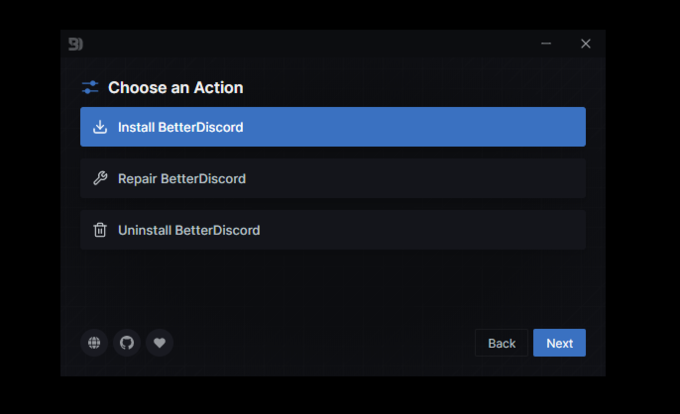Screen dimensions: 680x414
Task: Click the heart donate icon
Action: [x=160, y=342]
